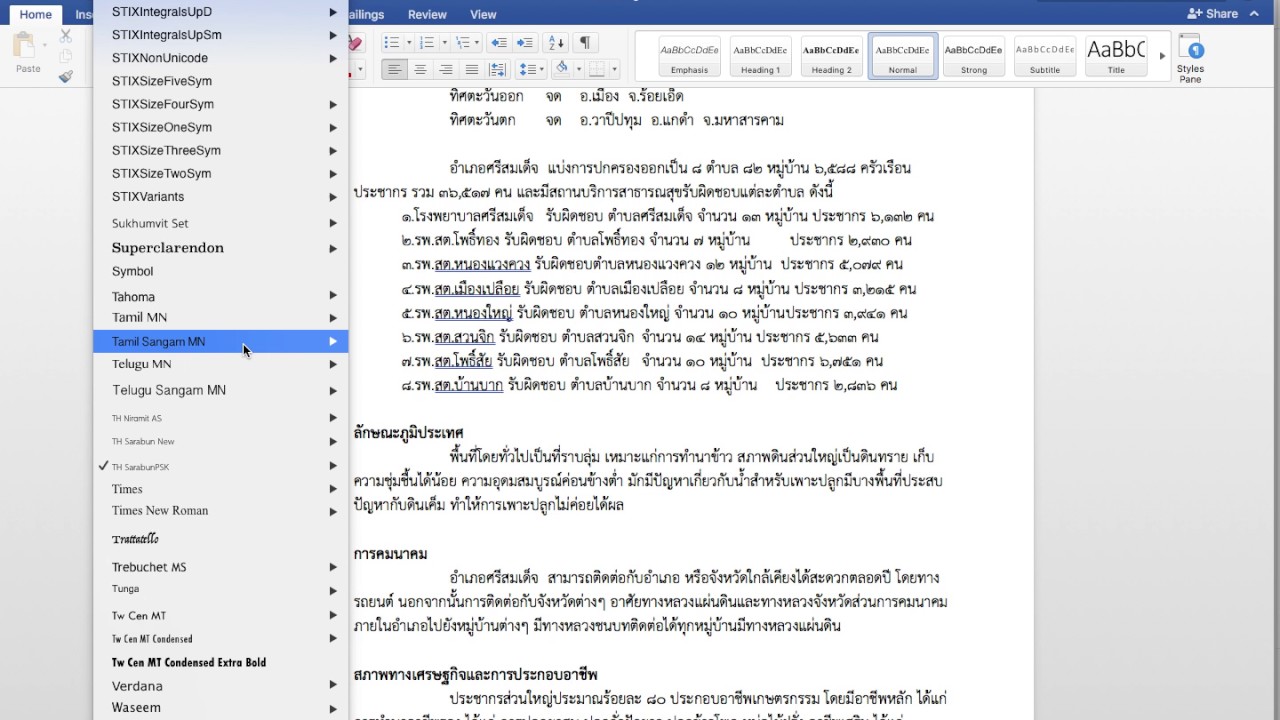Click the heading 'ลักษณะภูมิประเทศ' in the document
This screenshot has width=1280, height=720.
click(408, 432)
